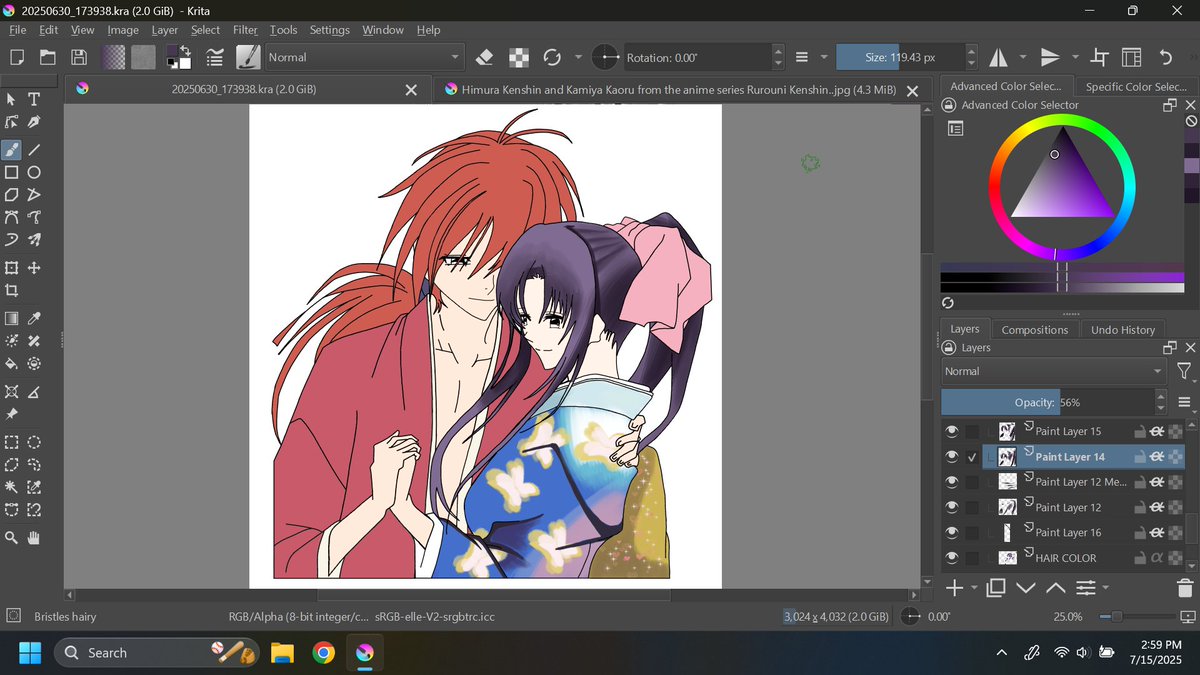Open vertical mirror tool dropdown arrow
1200x675 pixels.
pos(1074,57)
